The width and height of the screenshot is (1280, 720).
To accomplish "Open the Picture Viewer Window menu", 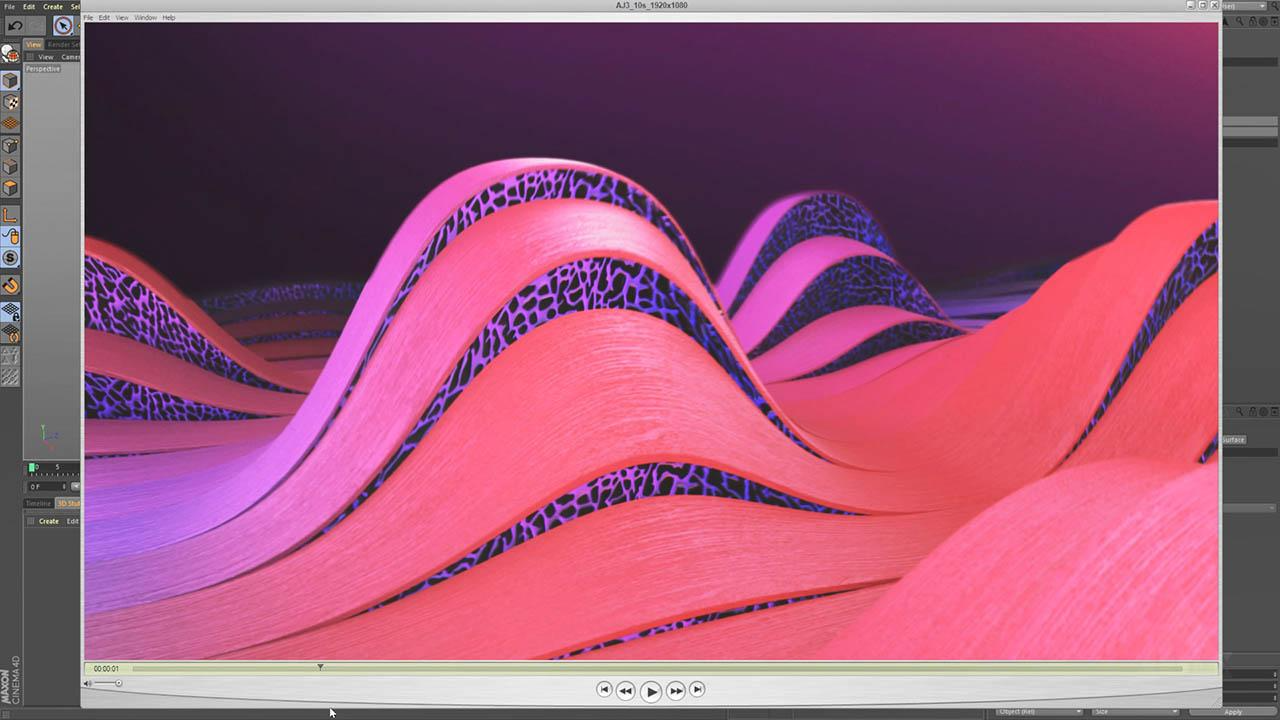I will (146, 18).
